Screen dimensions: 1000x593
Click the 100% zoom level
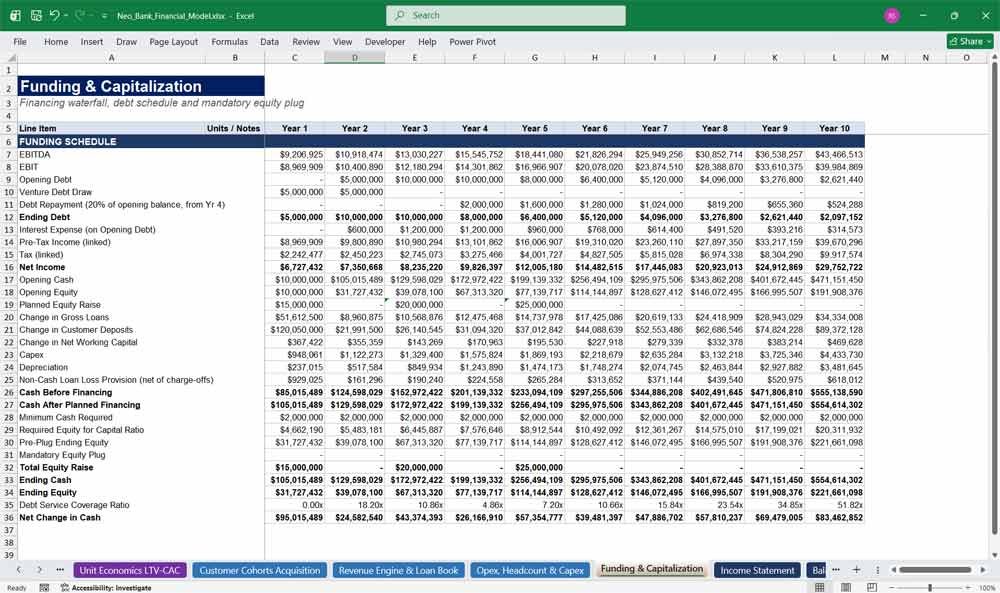pos(987,587)
